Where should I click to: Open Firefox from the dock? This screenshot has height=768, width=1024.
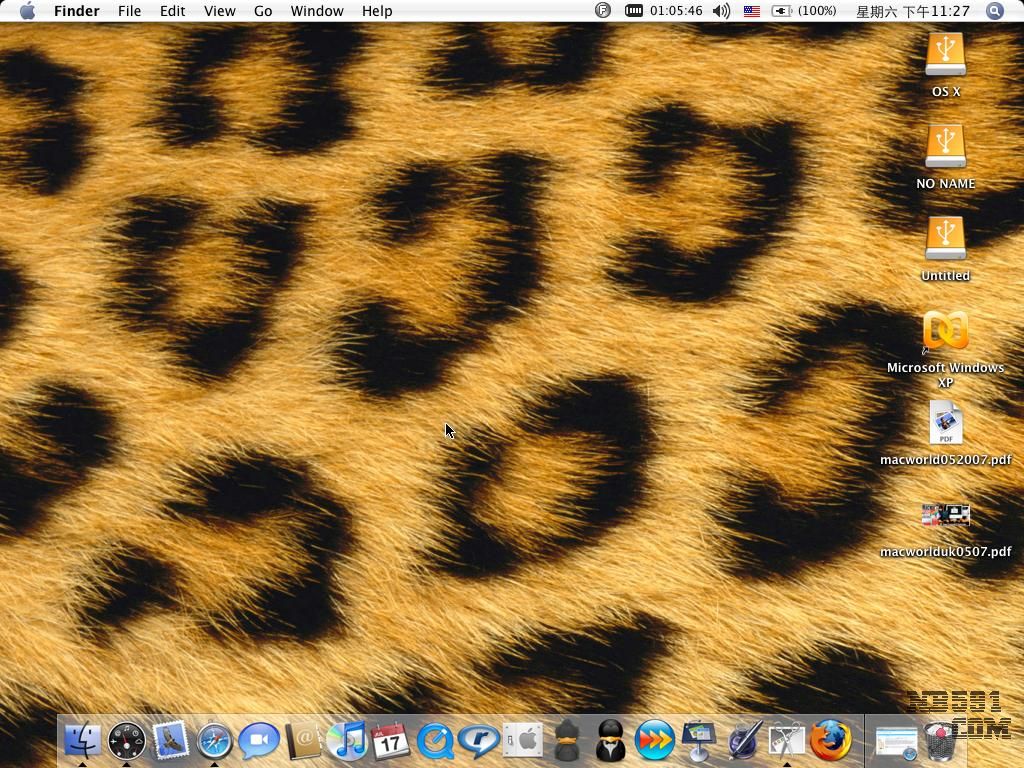click(x=830, y=741)
